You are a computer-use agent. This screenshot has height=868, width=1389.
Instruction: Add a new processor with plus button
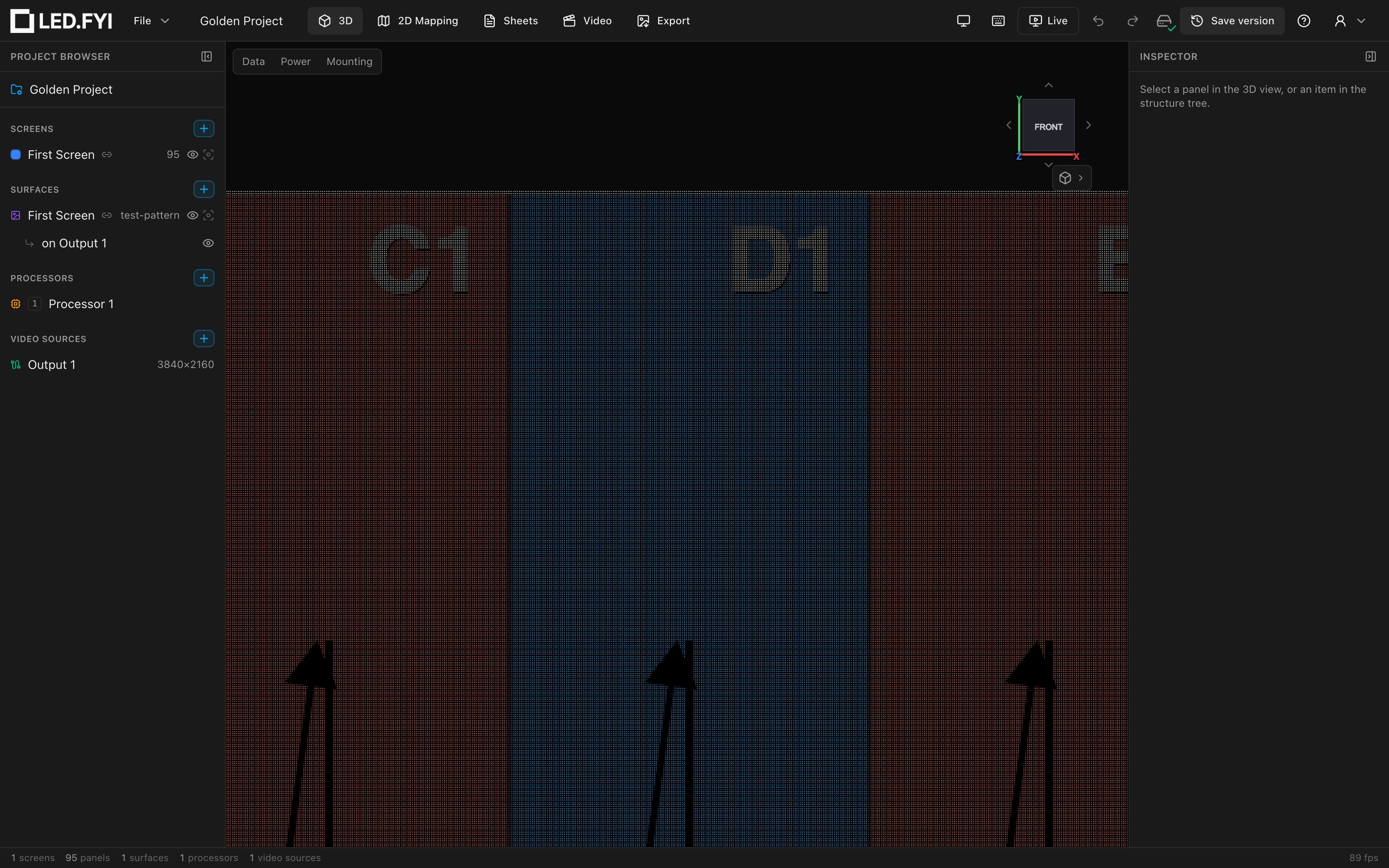click(204, 278)
